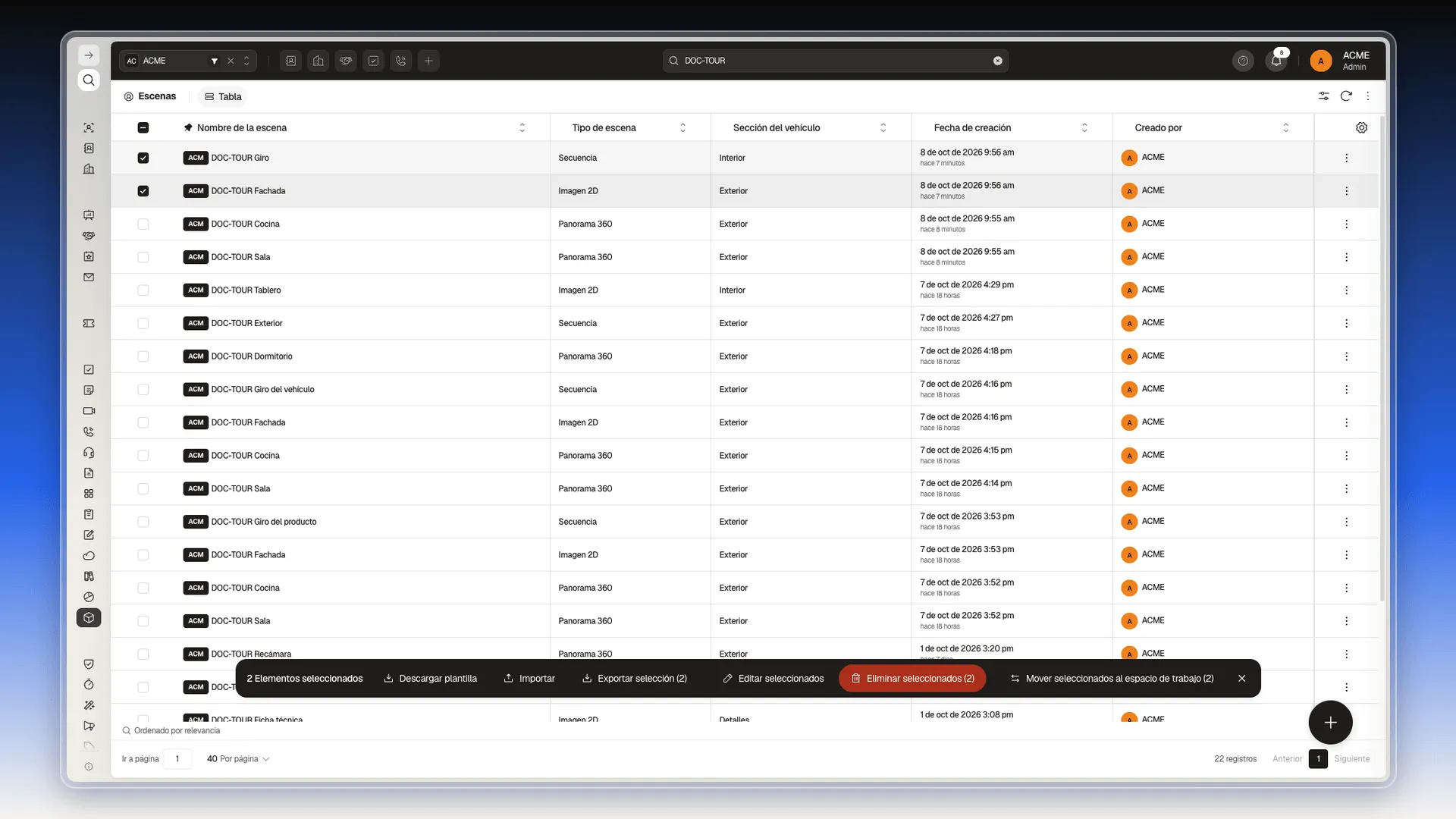Open the filter sliders icon

[x=1323, y=96]
